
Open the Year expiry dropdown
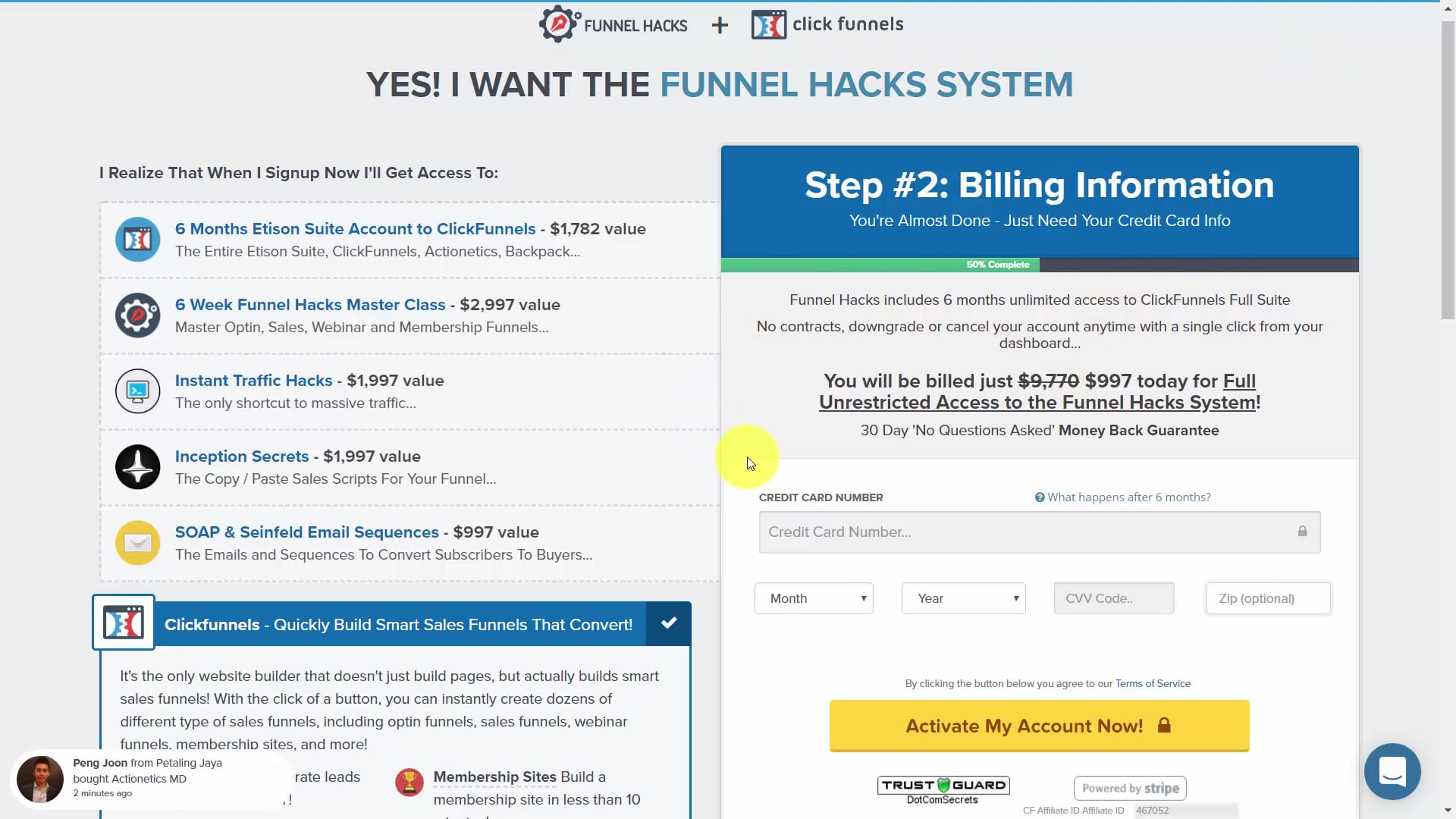(963, 598)
